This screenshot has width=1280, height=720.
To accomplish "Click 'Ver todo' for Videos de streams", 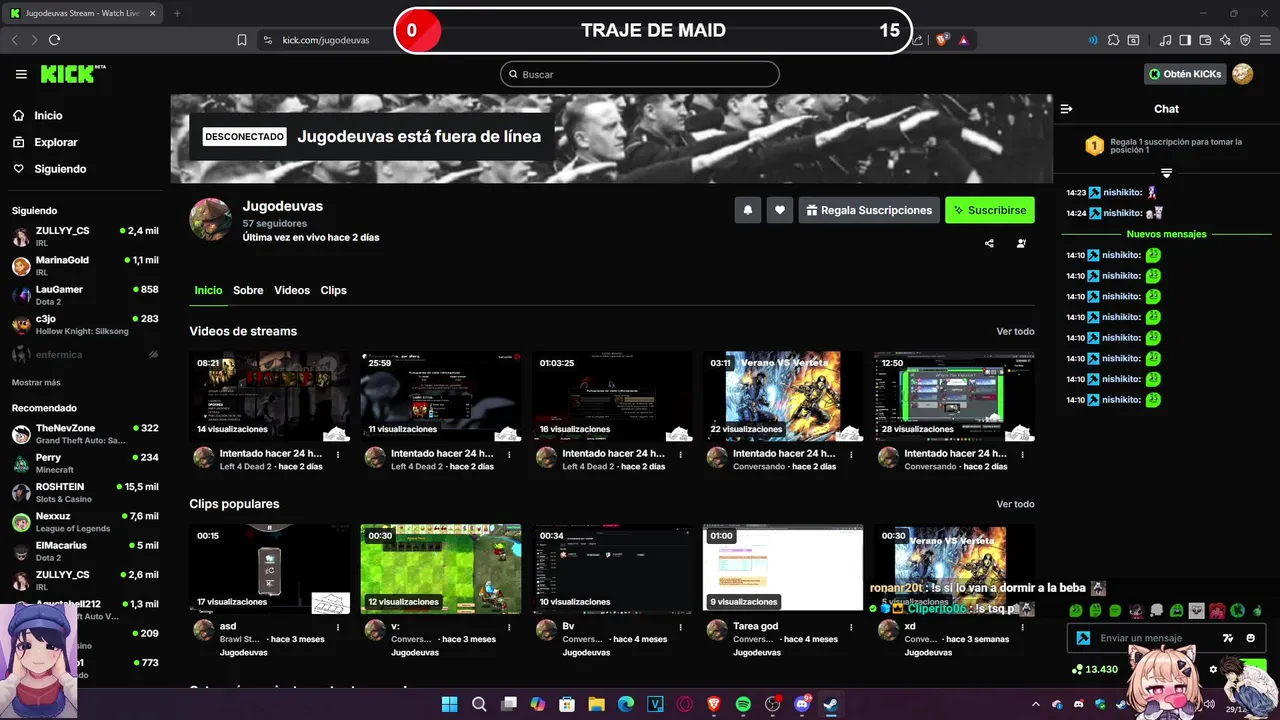I will [1015, 331].
